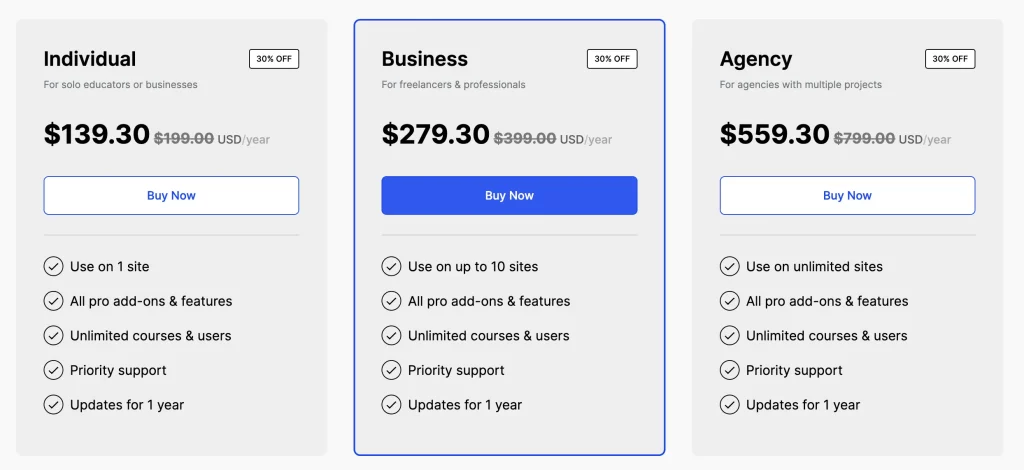Click the blue Buy Now Business button

coord(509,195)
